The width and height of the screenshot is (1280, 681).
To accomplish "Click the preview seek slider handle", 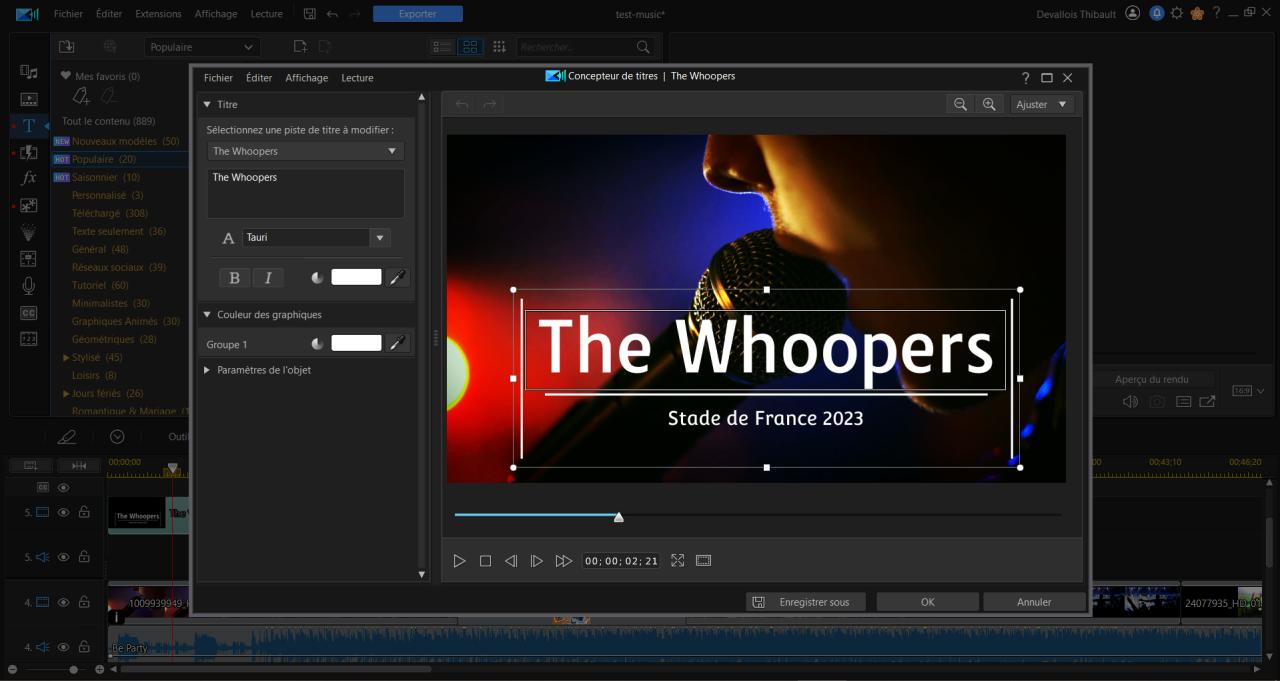I will pos(619,517).
